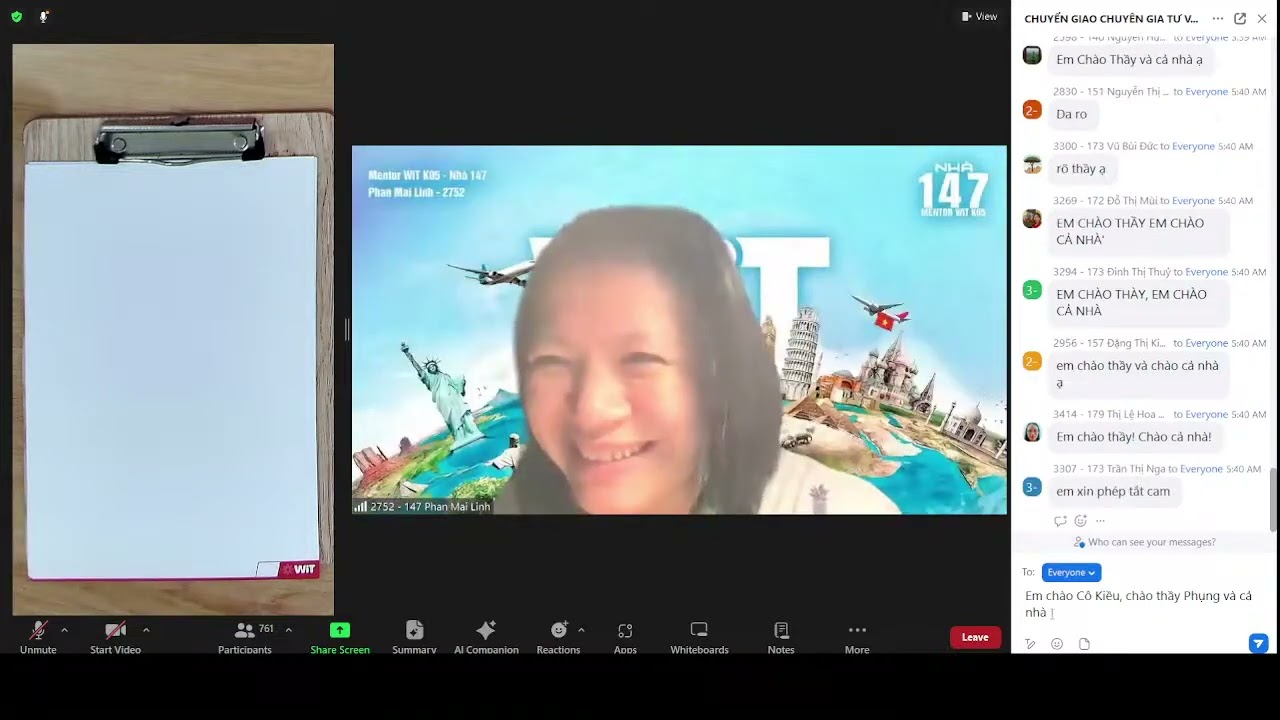Click avatar of 3414 - 179 Thị Lệ Hoa
Viewport: 1280px width, 720px height.
(x=1032, y=433)
